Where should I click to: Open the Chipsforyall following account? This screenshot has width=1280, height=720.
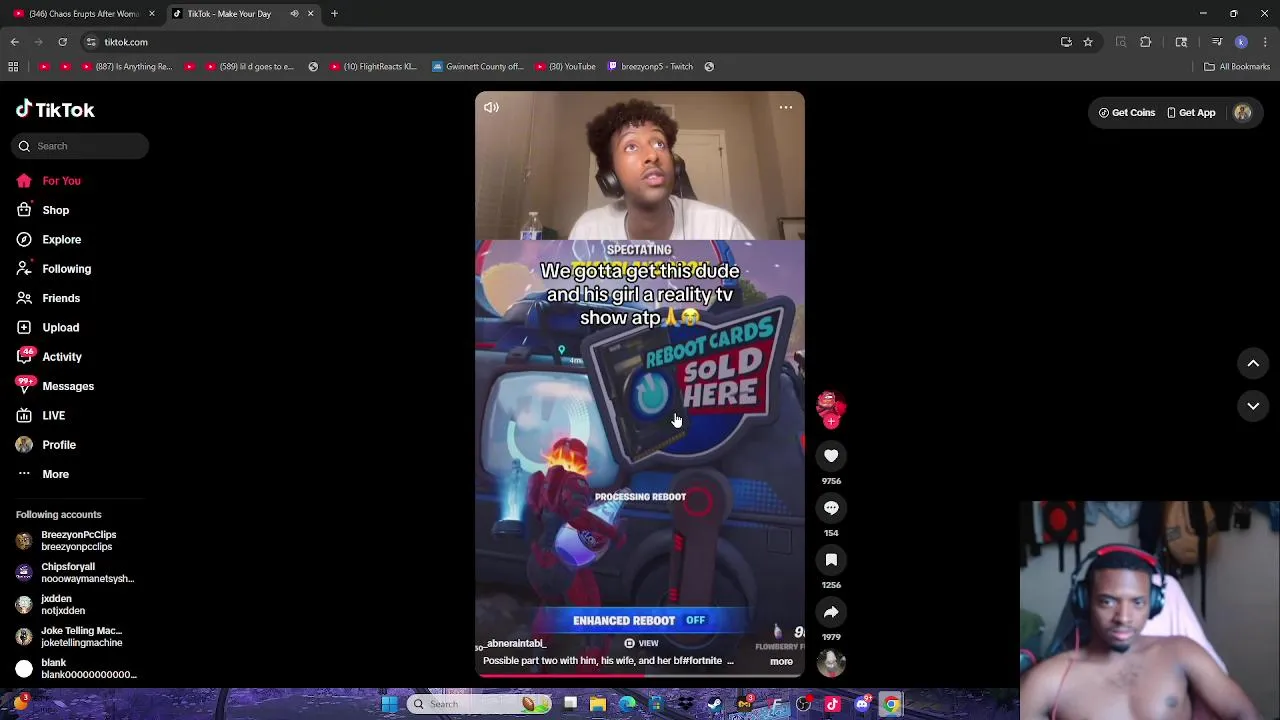coord(78,573)
